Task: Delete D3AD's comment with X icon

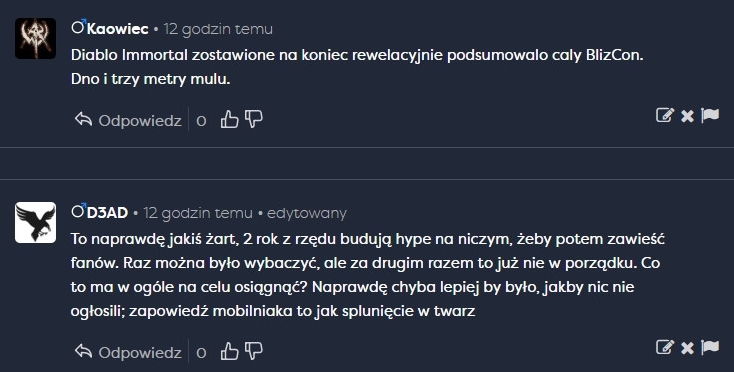Action: [687, 347]
